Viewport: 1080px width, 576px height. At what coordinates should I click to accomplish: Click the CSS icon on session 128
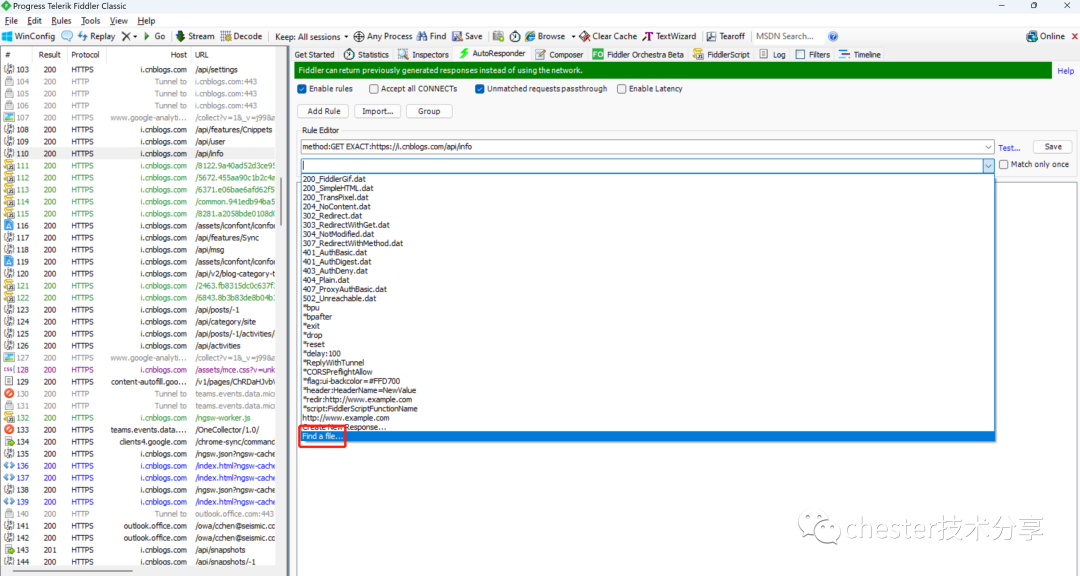tap(9, 370)
